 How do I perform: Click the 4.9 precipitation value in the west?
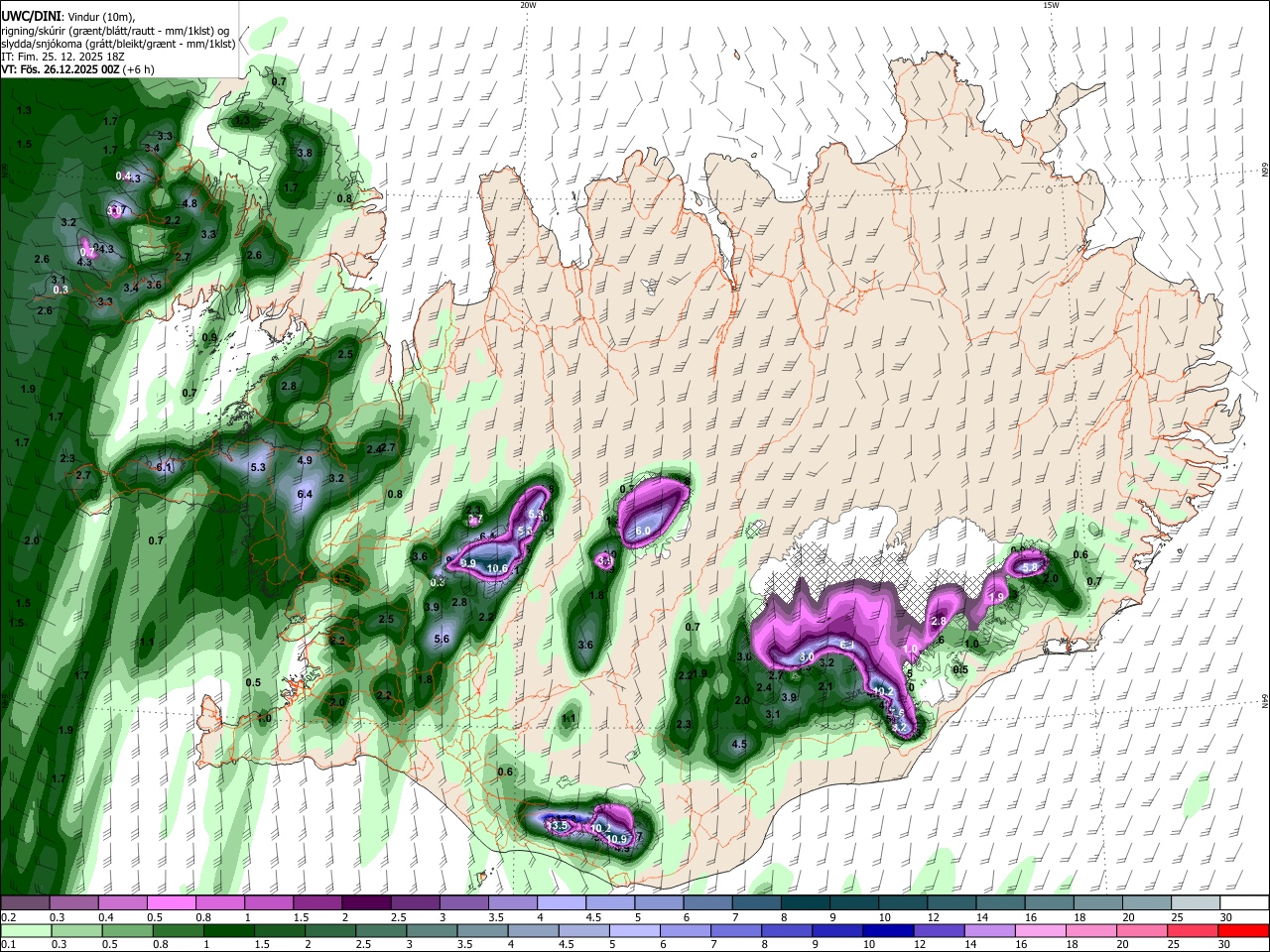[x=305, y=460]
